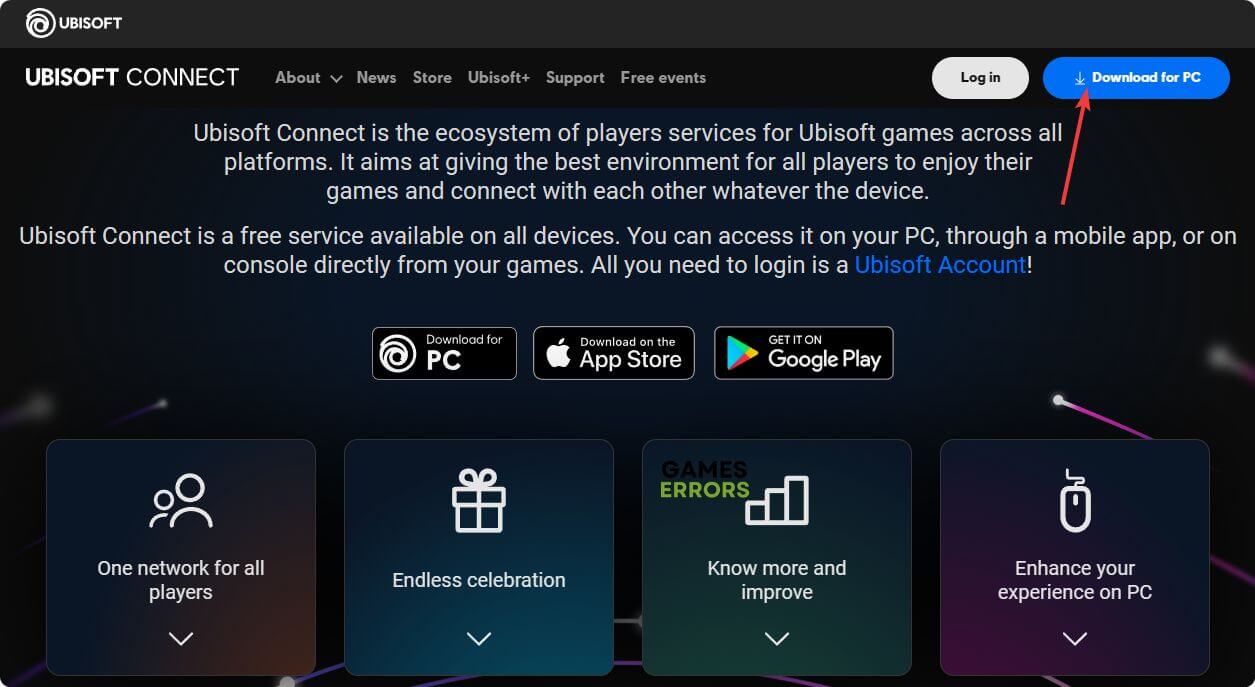Image resolution: width=1255 pixels, height=687 pixels.
Task: Open the Google Play download badge
Action: point(804,353)
